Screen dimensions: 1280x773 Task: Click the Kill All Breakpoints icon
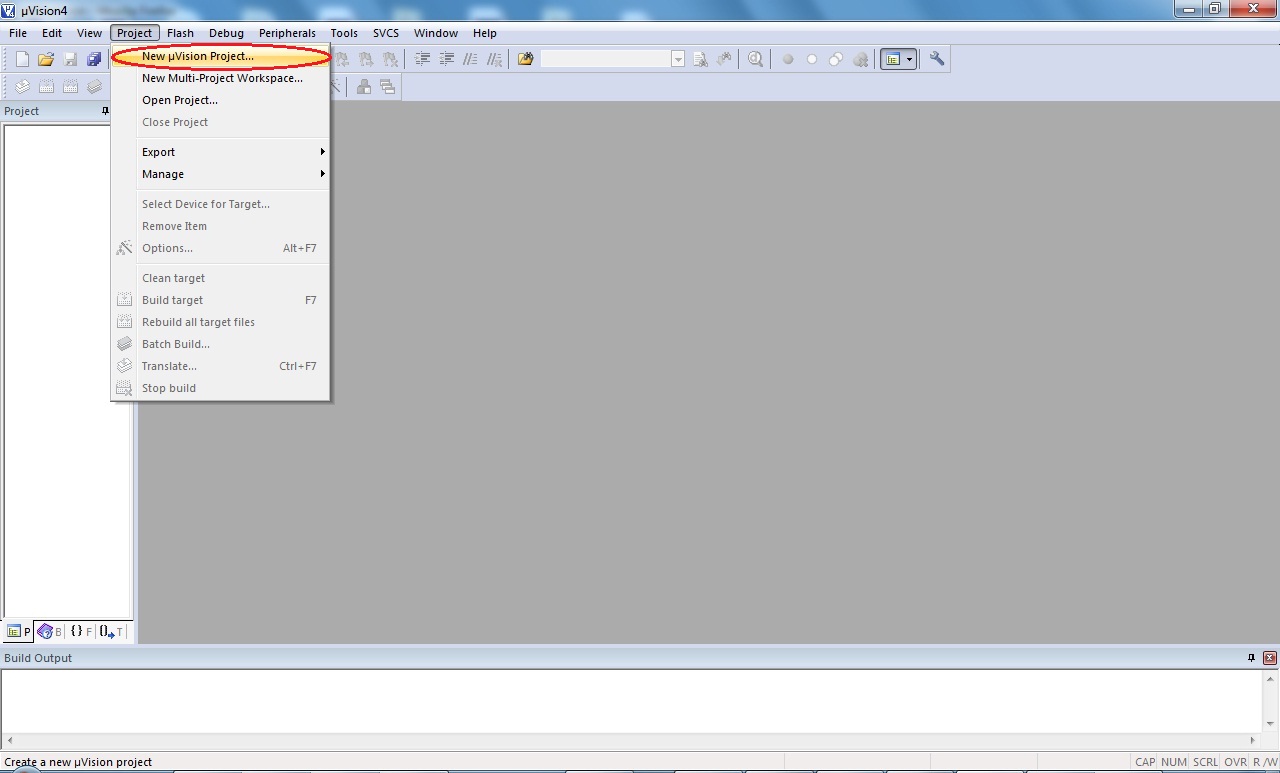click(x=860, y=59)
